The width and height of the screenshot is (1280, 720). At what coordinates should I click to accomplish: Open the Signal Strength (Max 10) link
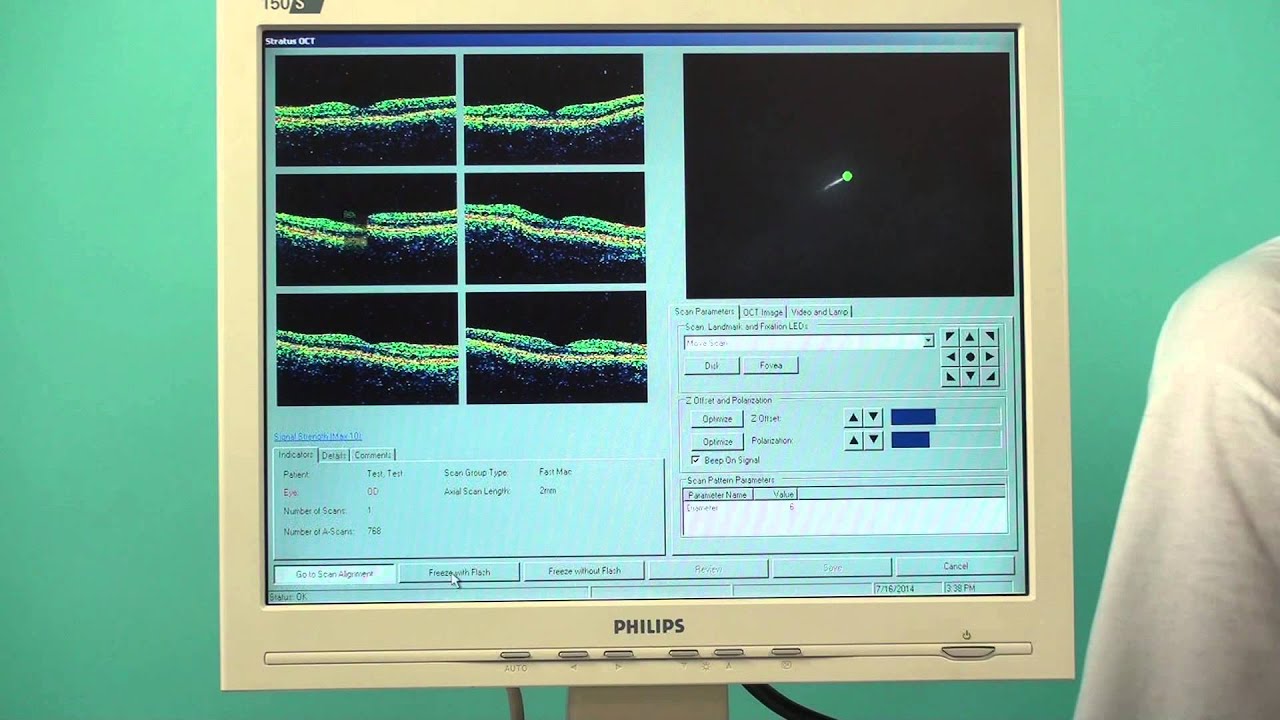pos(318,437)
